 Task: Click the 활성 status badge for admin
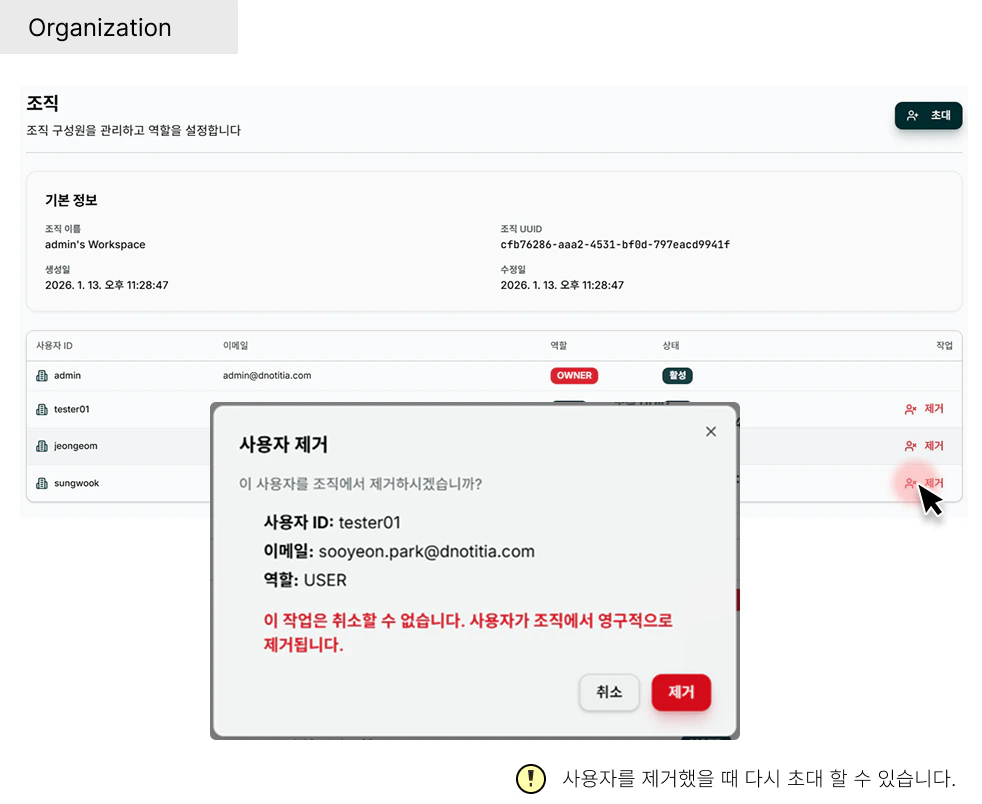click(x=678, y=375)
